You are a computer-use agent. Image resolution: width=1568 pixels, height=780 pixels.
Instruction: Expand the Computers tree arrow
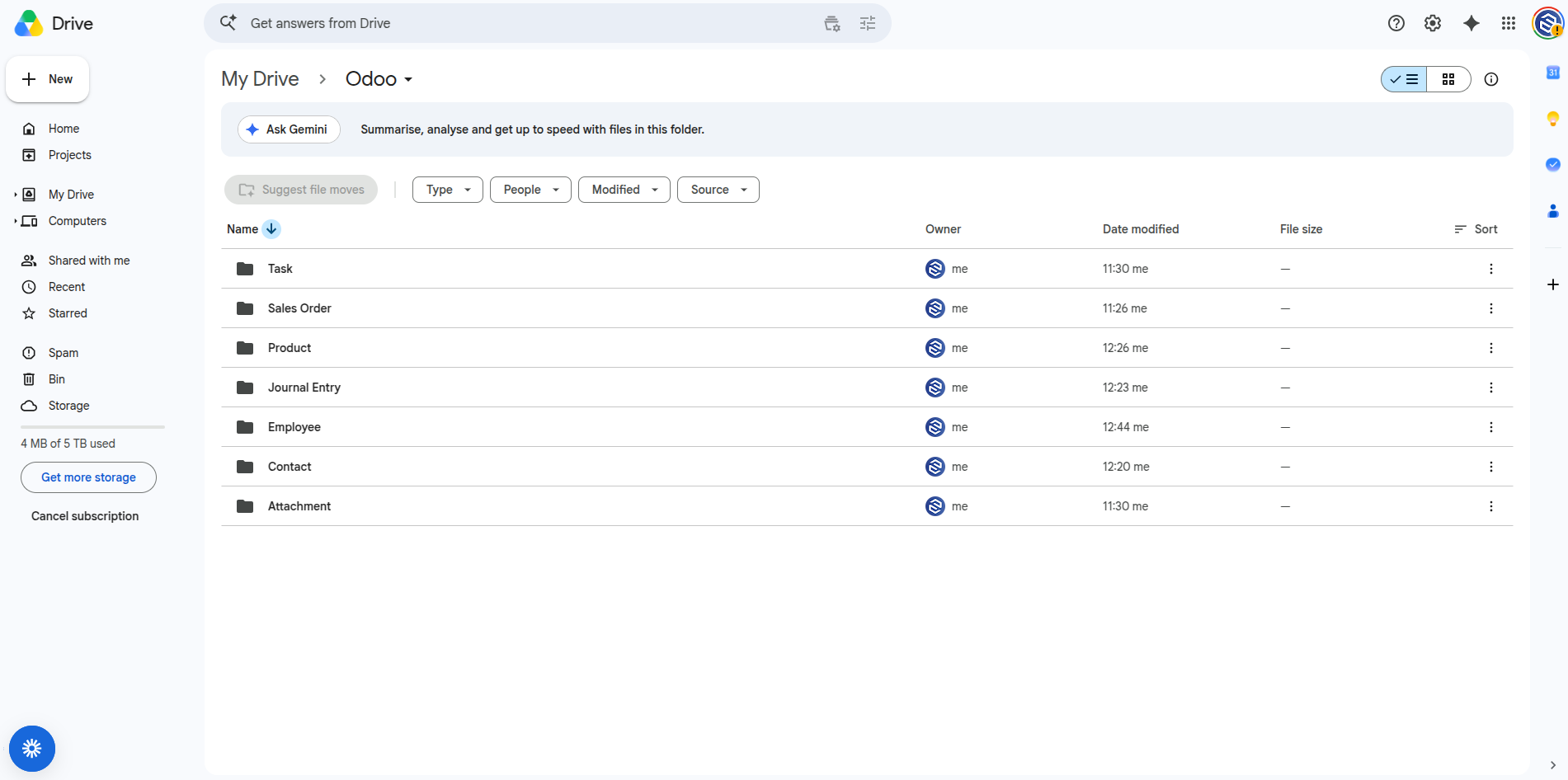tap(15, 221)
